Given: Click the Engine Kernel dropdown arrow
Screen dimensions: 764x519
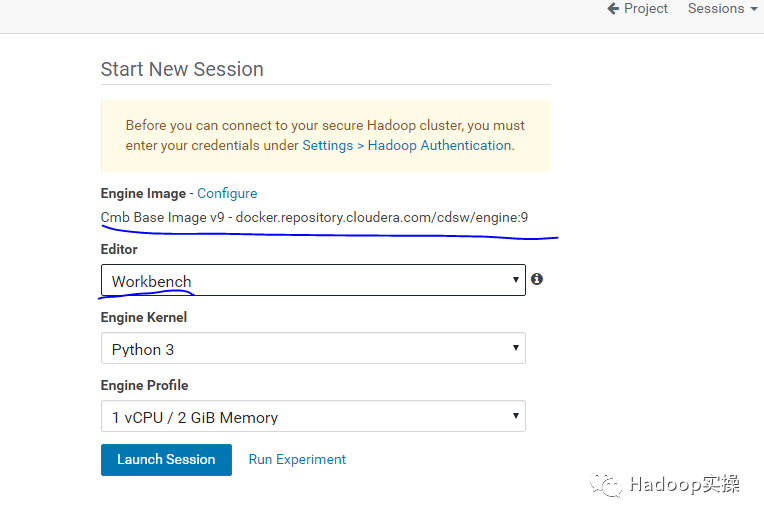Looking at the screenshot, I should 516,347.
